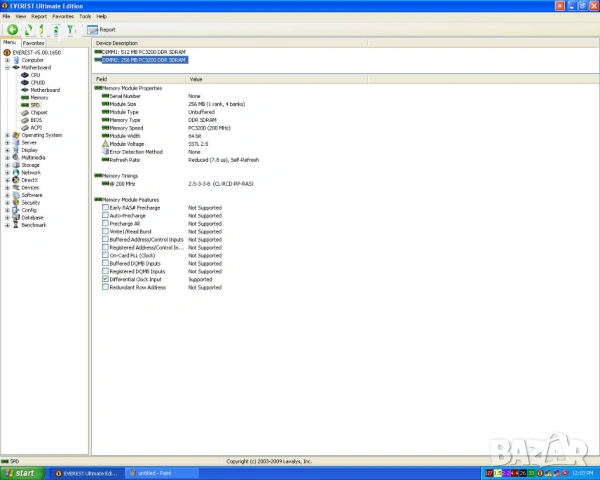Switch to the Favorites tab
600x480 pixels.
[x=33, y=43]
